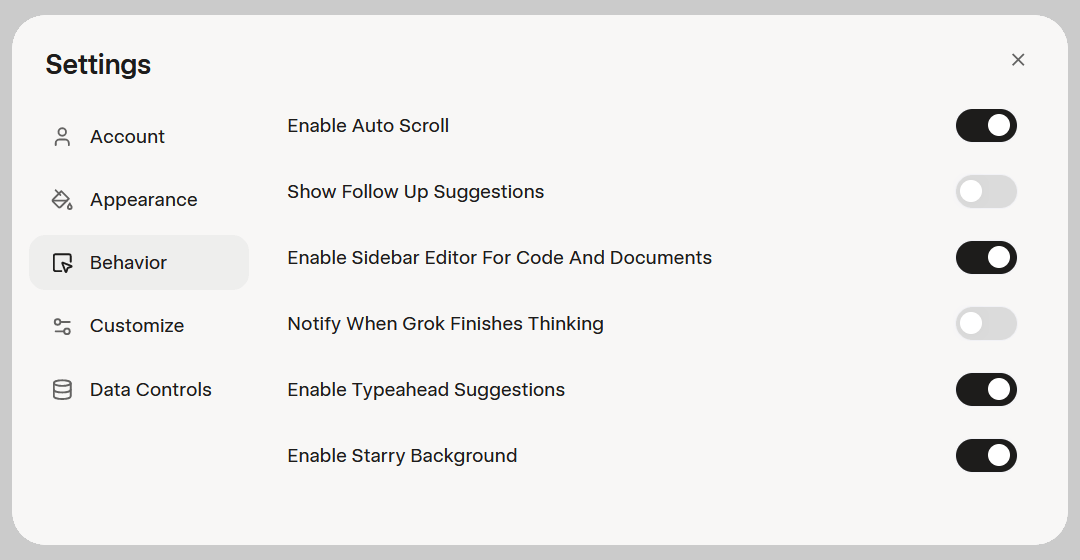Click the "Show Follow Up Suggestions" label text
This screenshot has width=1080, height=560.
415,192
